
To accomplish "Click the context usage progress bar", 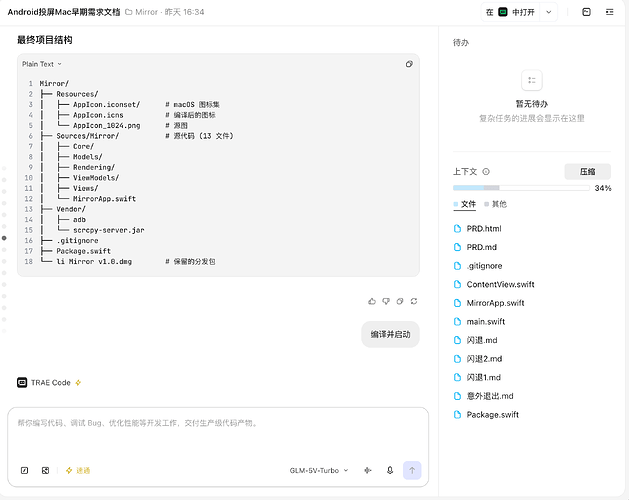I will pyautogui.click(x=521, y=188).
